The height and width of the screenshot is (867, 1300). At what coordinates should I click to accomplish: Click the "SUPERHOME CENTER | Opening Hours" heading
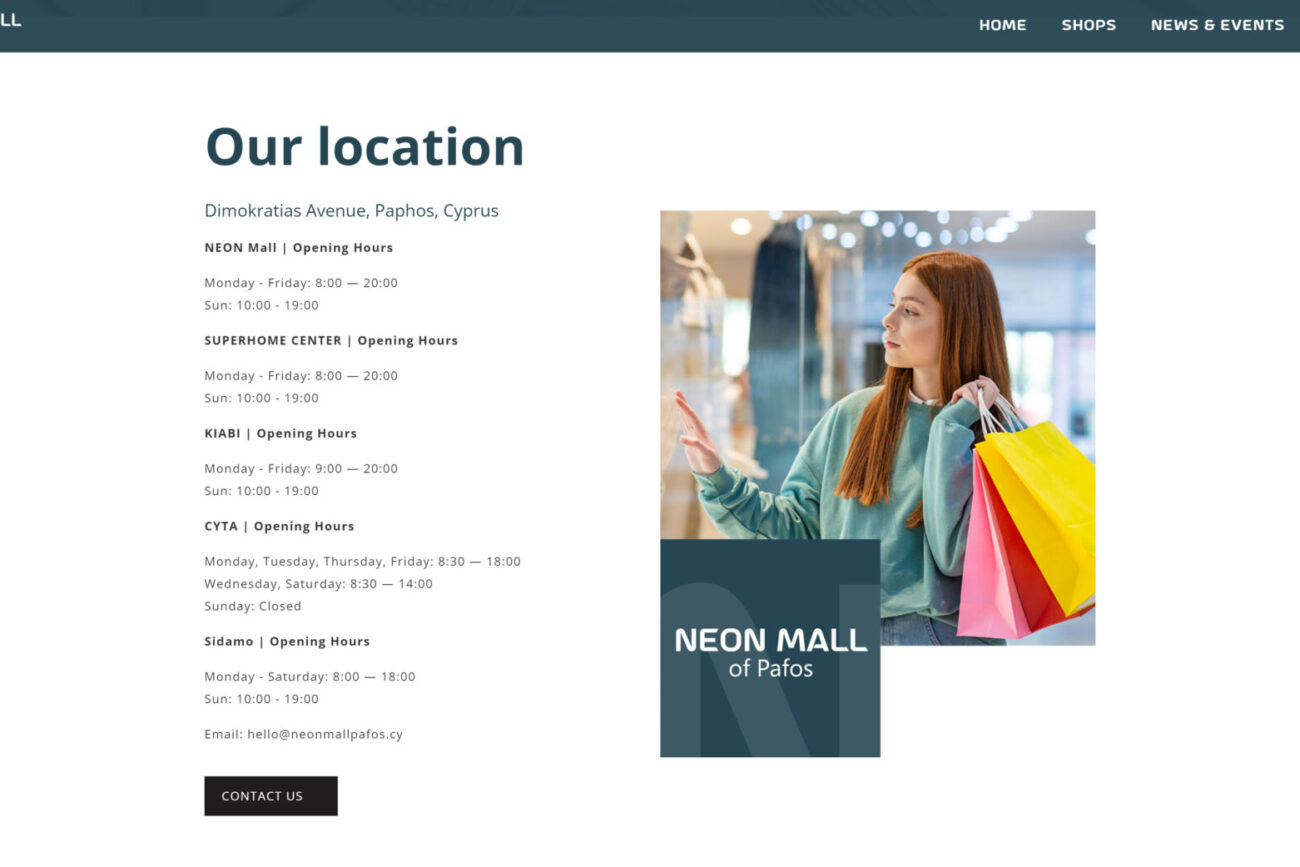click(331, 341)
